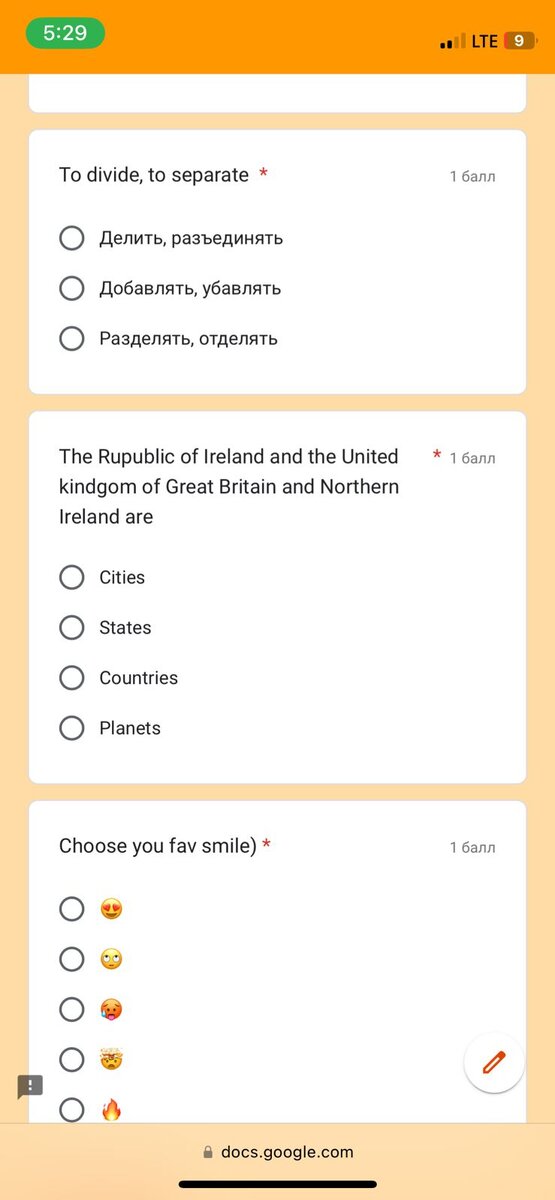Select Countries radio option
The image size is (555, 1200).
(x=118, y=677)
